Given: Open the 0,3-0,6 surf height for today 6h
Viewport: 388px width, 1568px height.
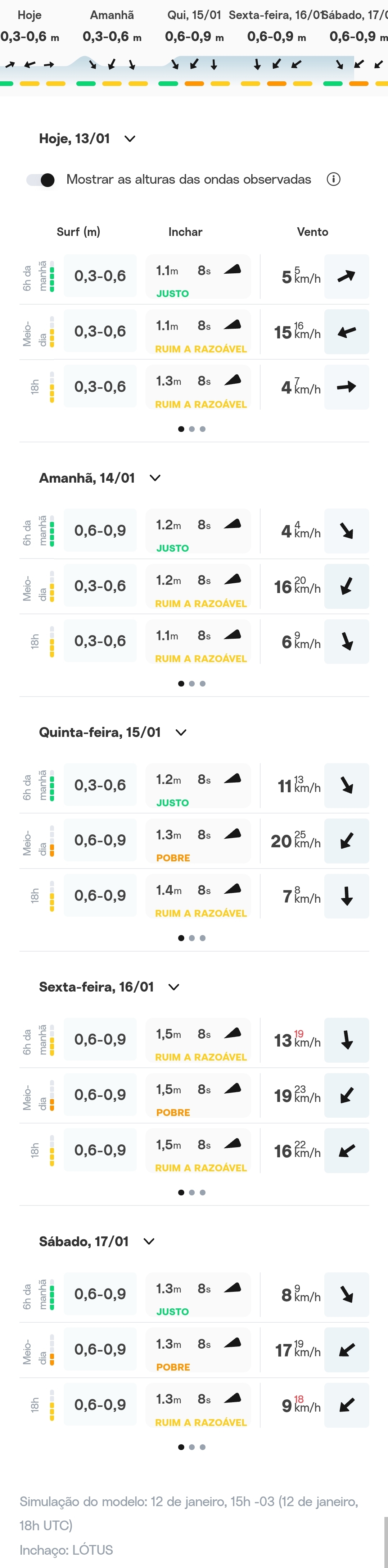Looking at the screenshot, I should pos(100,276).
